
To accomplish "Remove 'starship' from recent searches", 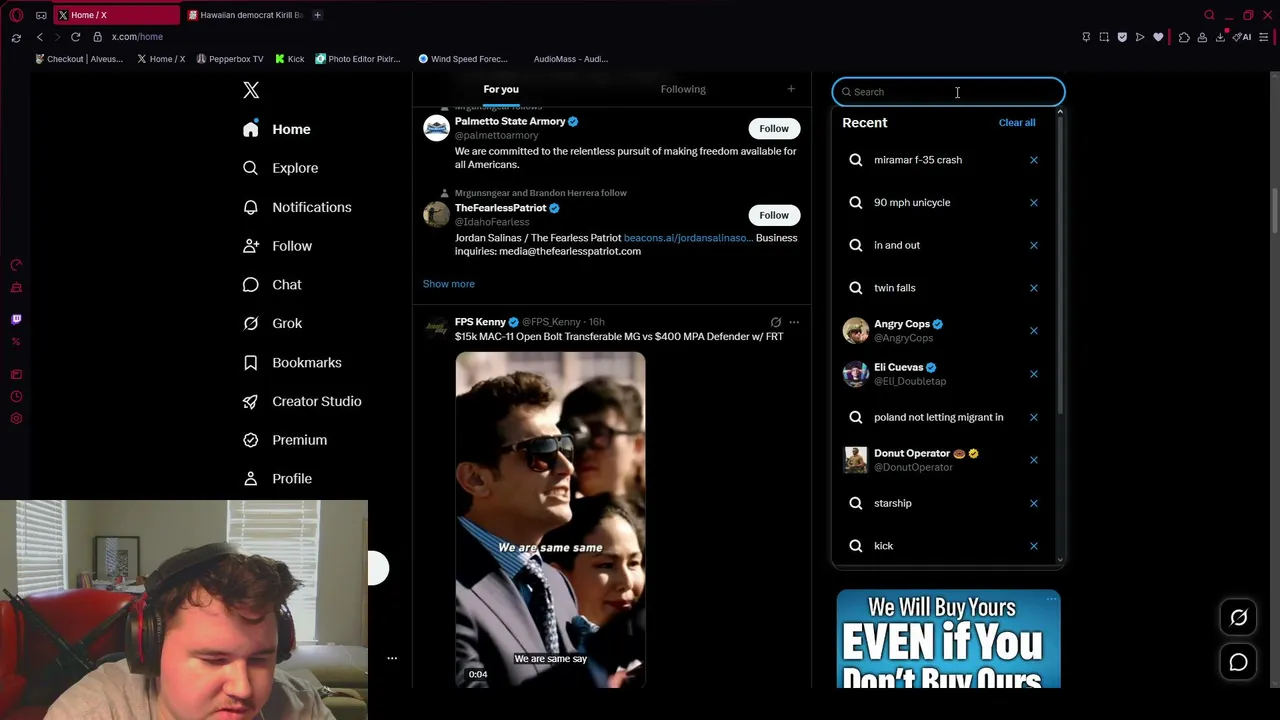I will (x=1034, y=503).
